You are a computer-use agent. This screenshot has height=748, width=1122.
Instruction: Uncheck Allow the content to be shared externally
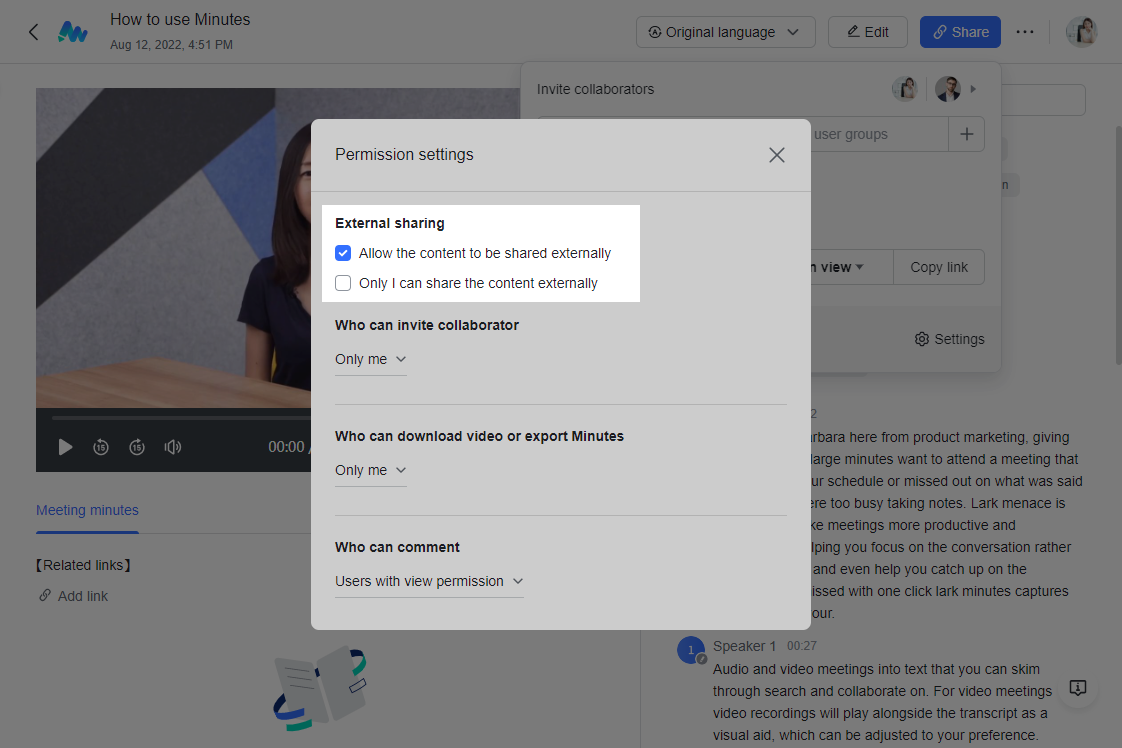(x=343, y=253)
